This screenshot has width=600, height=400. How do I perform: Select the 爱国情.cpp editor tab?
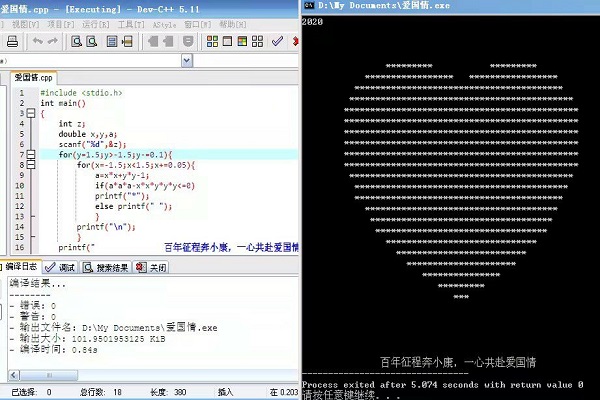33,78
